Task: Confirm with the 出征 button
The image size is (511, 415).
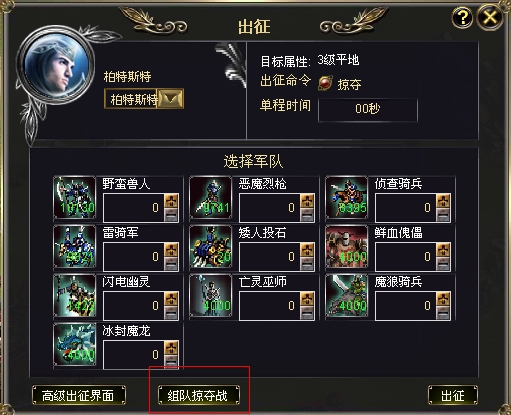Action: pyautogui.click(x=453, y=395)
